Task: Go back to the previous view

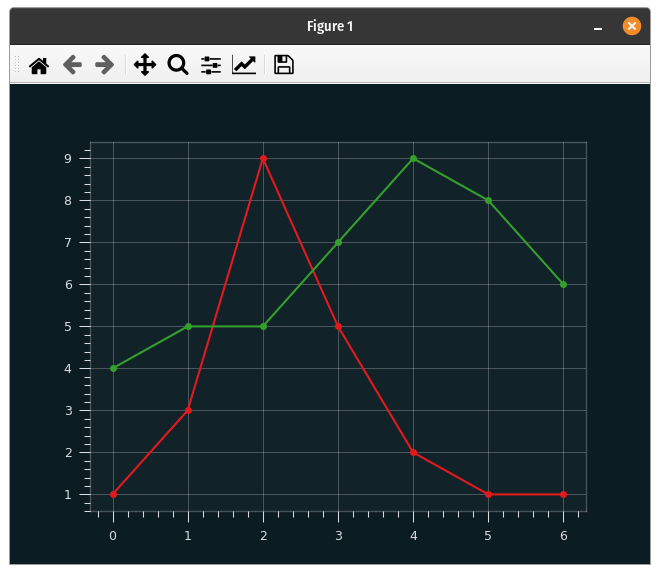Action: [72, 65]
